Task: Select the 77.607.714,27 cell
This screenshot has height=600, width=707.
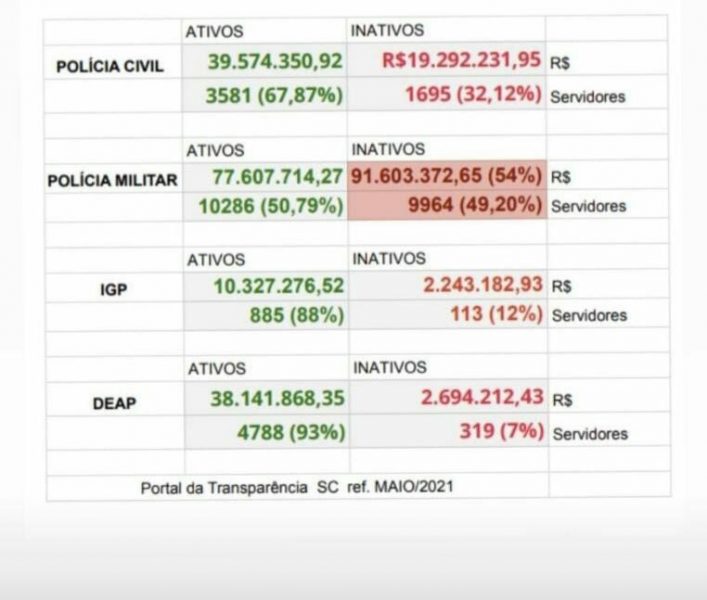Action: point(266,176)
